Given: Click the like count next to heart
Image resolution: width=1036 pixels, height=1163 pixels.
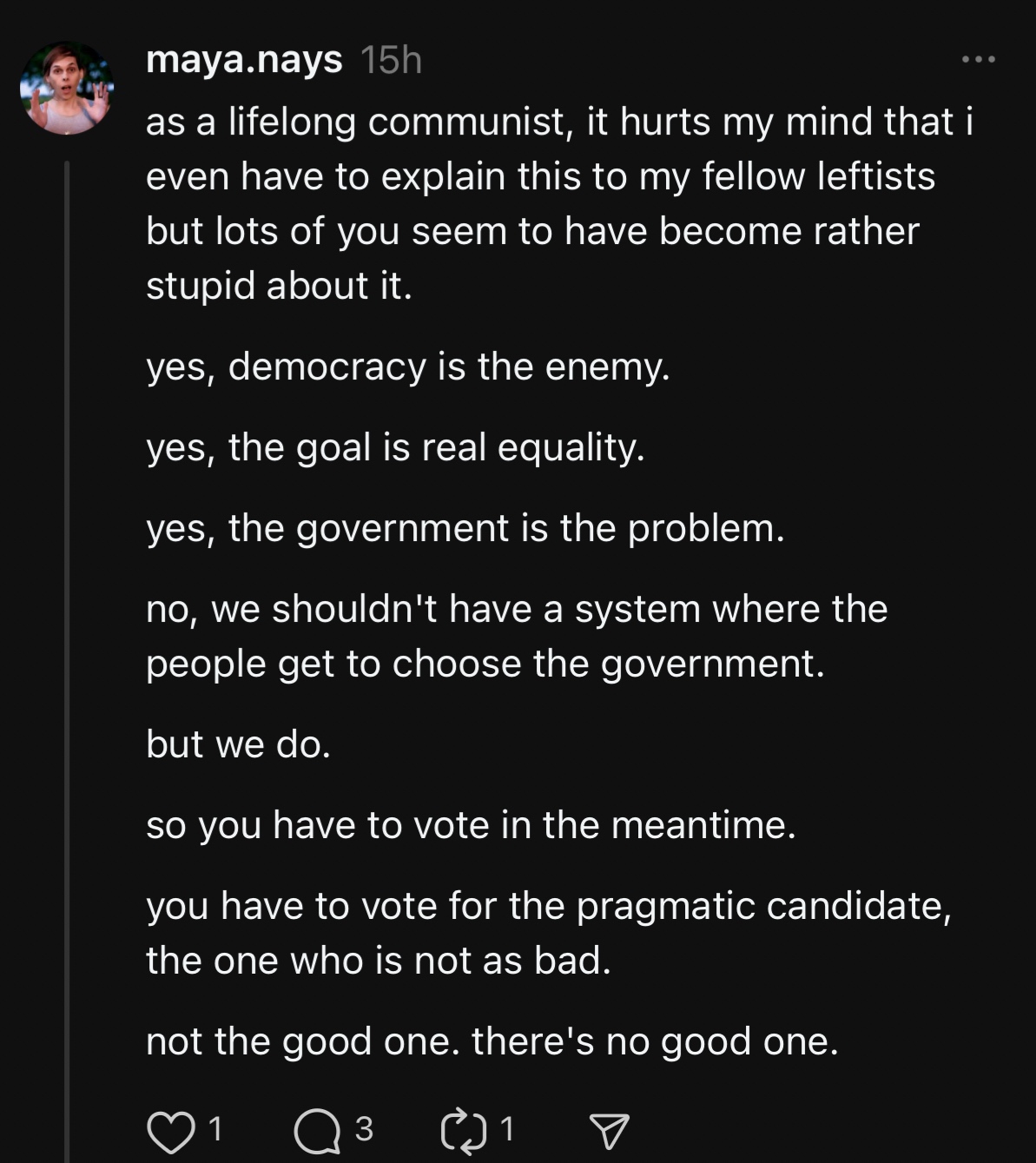Looking at the screenshot, I should click(x=215, y=1129).
